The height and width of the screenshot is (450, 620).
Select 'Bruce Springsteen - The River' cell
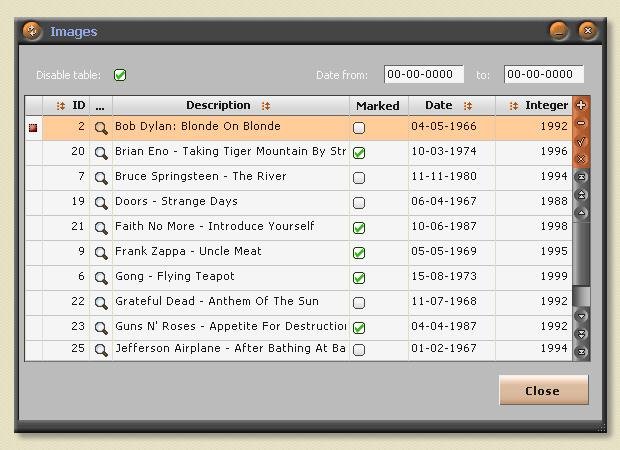pyautogui.click(x=231, y=178)
